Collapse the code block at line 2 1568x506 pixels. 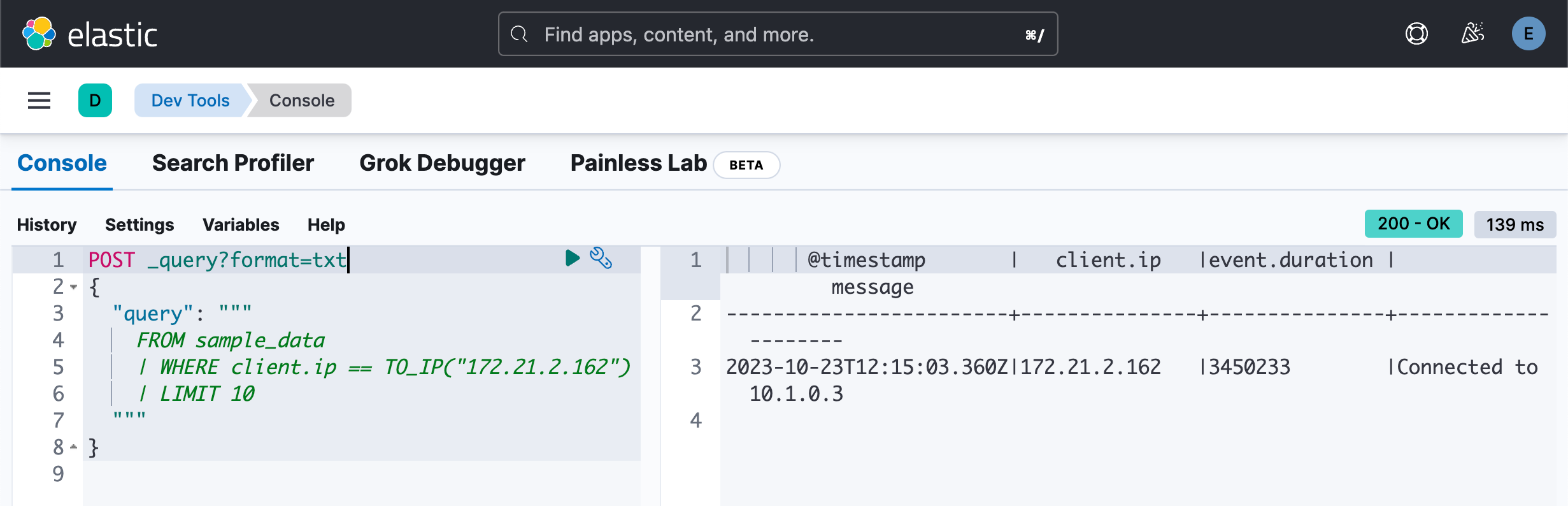tap(74, 287)
